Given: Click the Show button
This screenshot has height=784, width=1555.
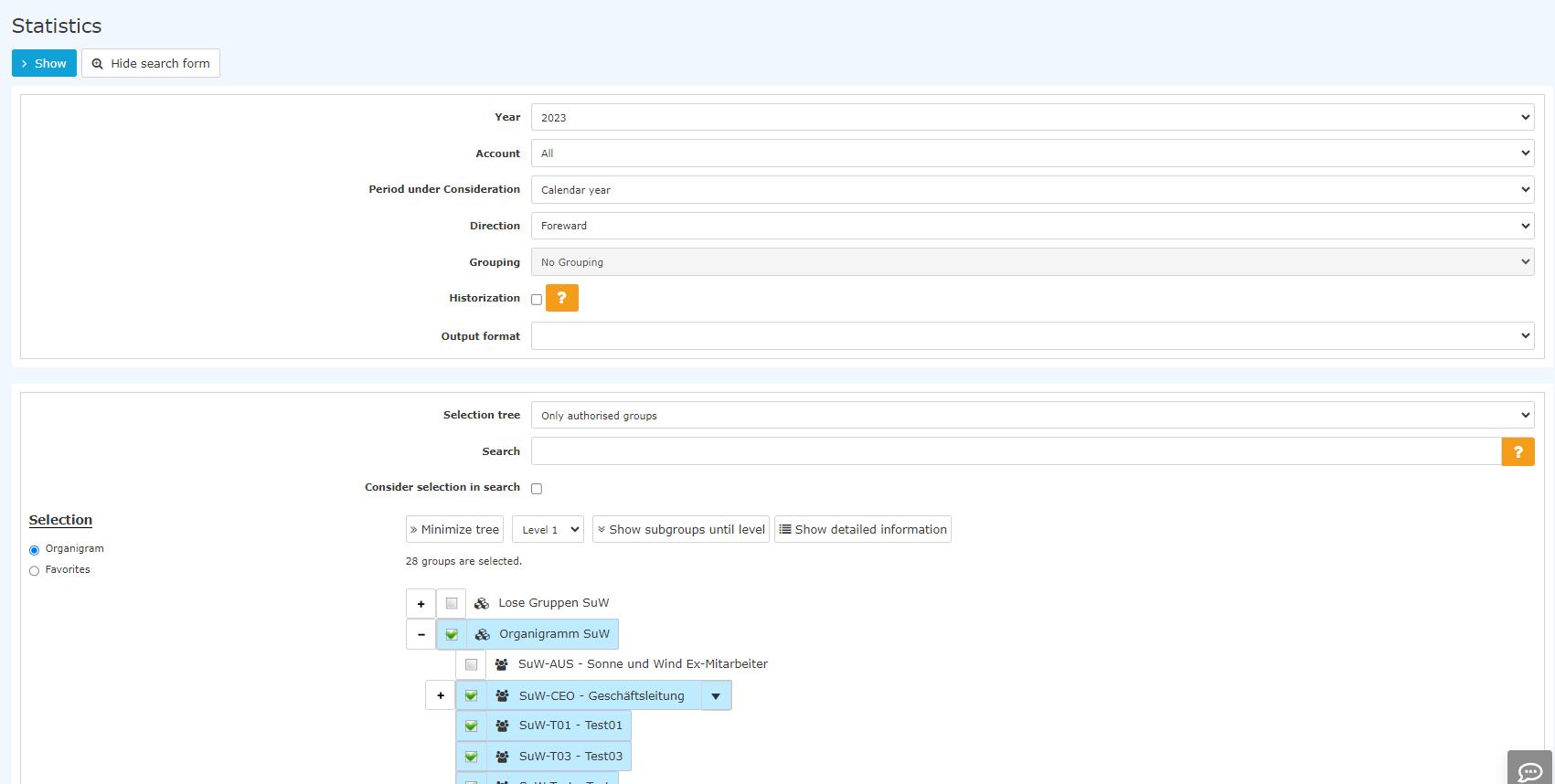Looking at the screenshot, I should [44, 63].
